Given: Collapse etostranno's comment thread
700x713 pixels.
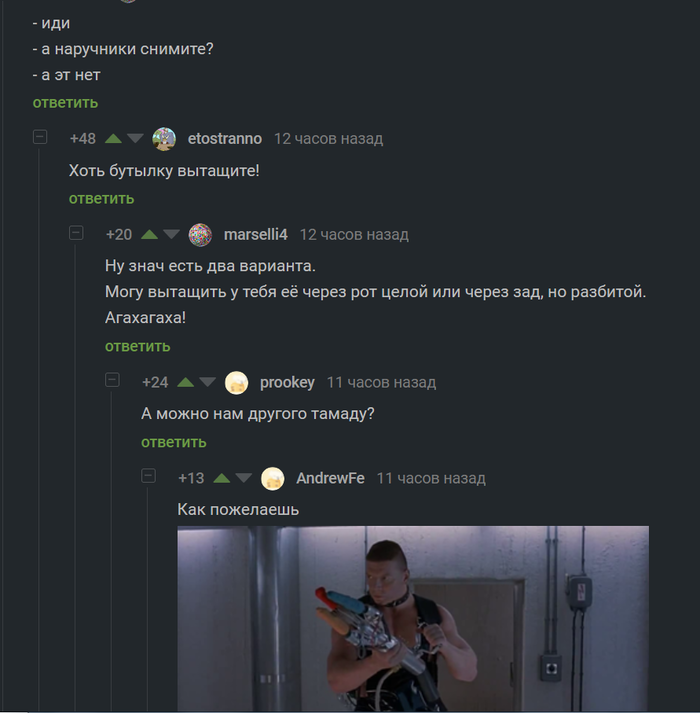Looking at the screenshot, I should tap(40, 137).
